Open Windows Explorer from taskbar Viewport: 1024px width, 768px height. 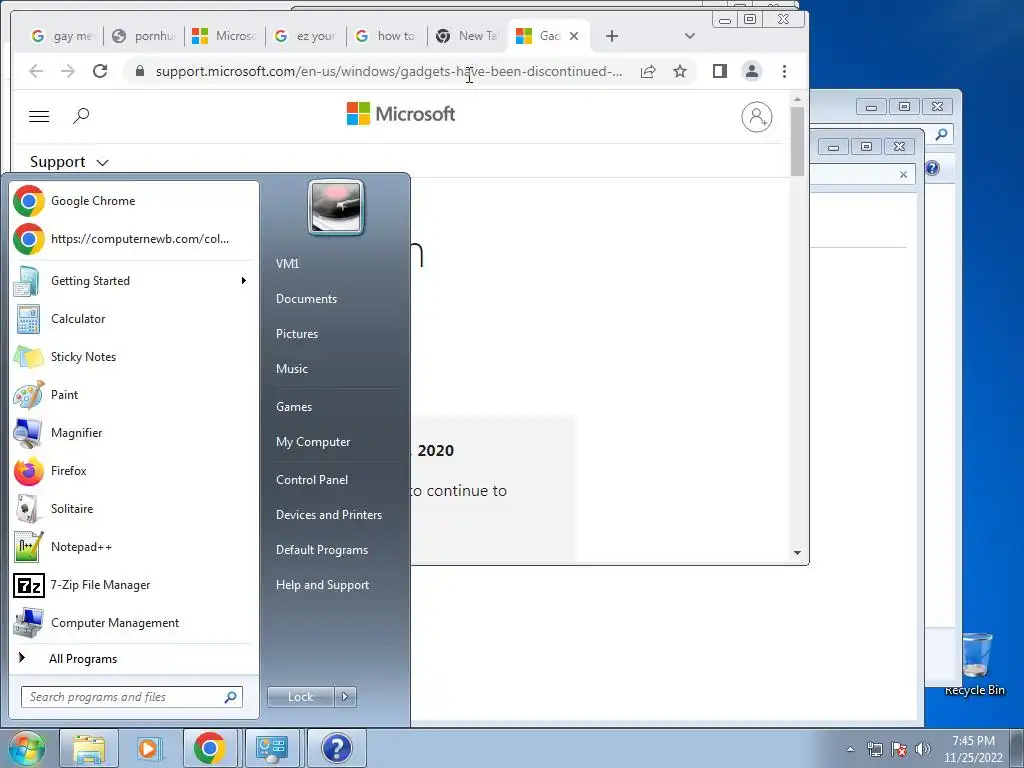click(89, 748)
